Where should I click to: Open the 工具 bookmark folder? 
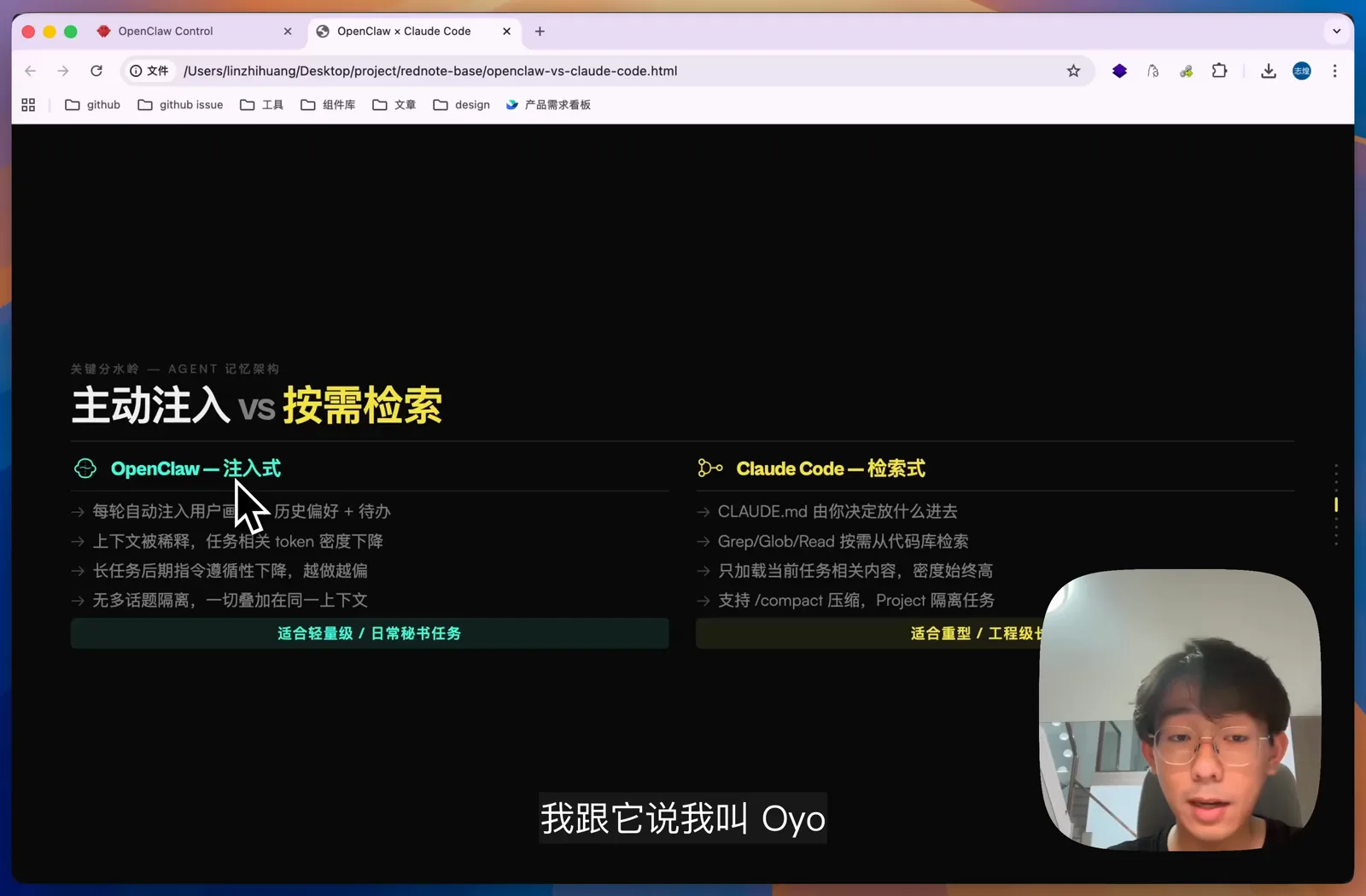coord(261,105)
